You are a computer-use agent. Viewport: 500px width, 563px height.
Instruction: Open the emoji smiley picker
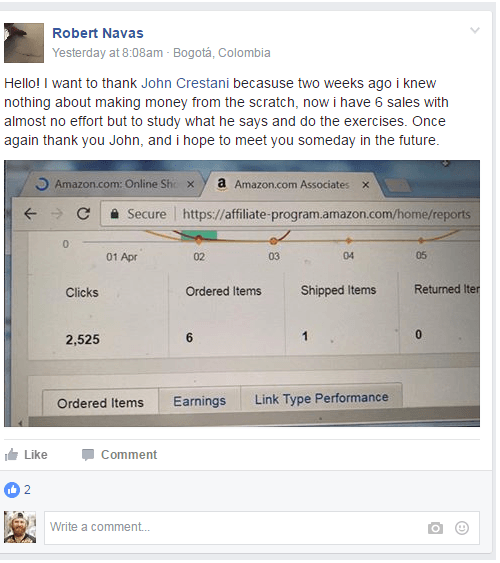462,528
